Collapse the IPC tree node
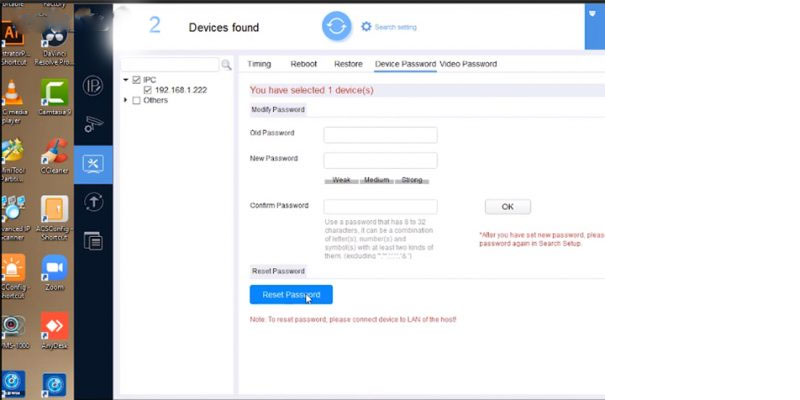 click(x=126, y=80)
